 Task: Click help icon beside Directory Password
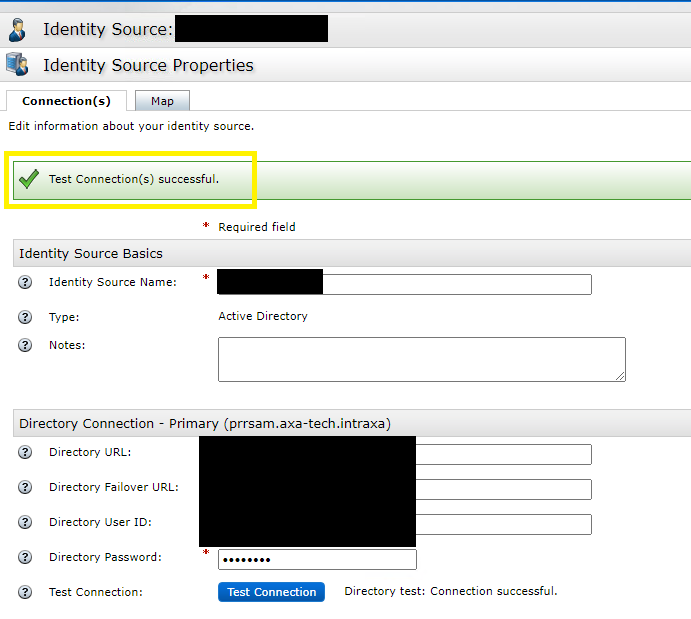pos(26,558)
